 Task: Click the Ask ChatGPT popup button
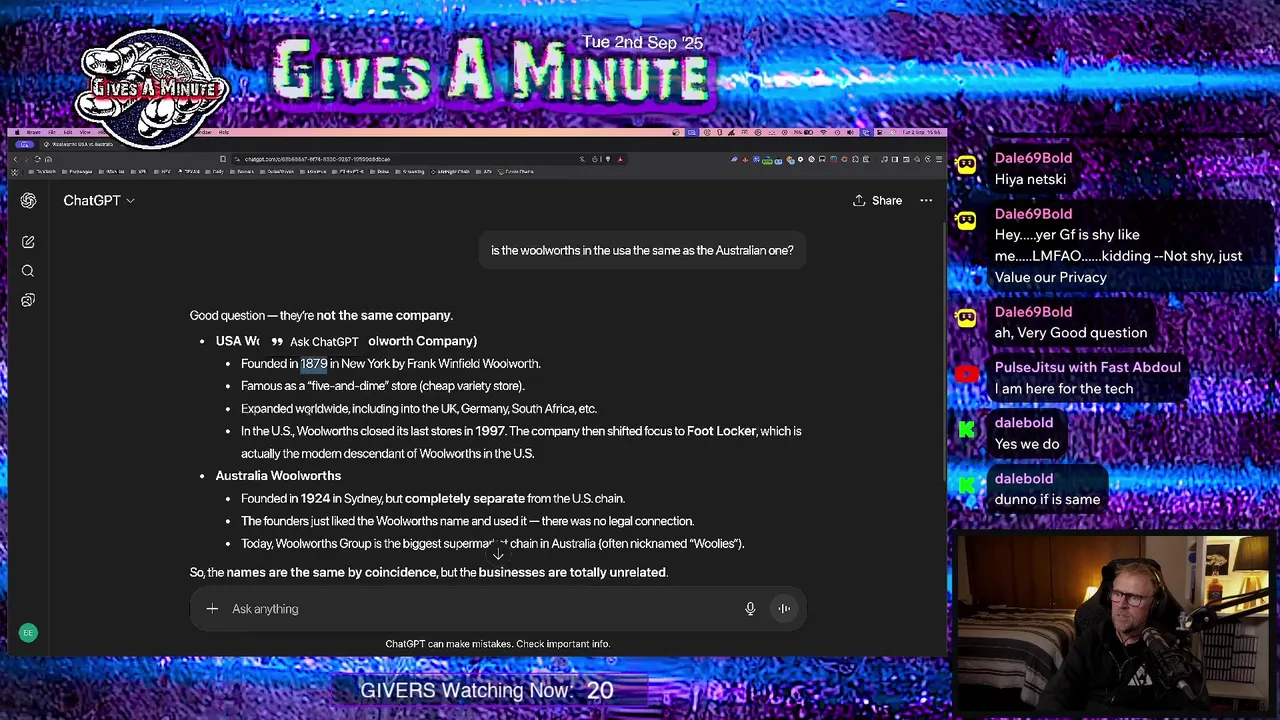[314, 342]
